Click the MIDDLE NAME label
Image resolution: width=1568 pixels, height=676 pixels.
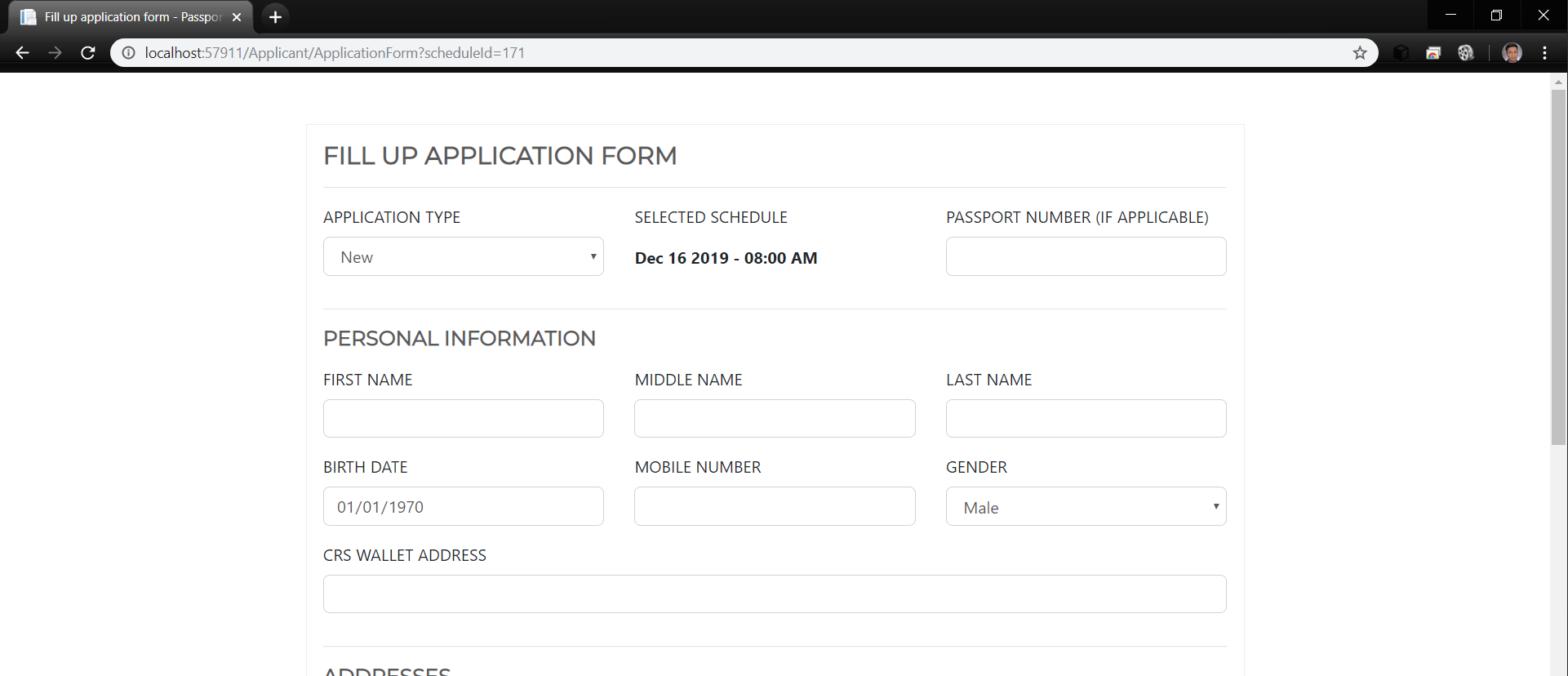click(x=689, y=380)
